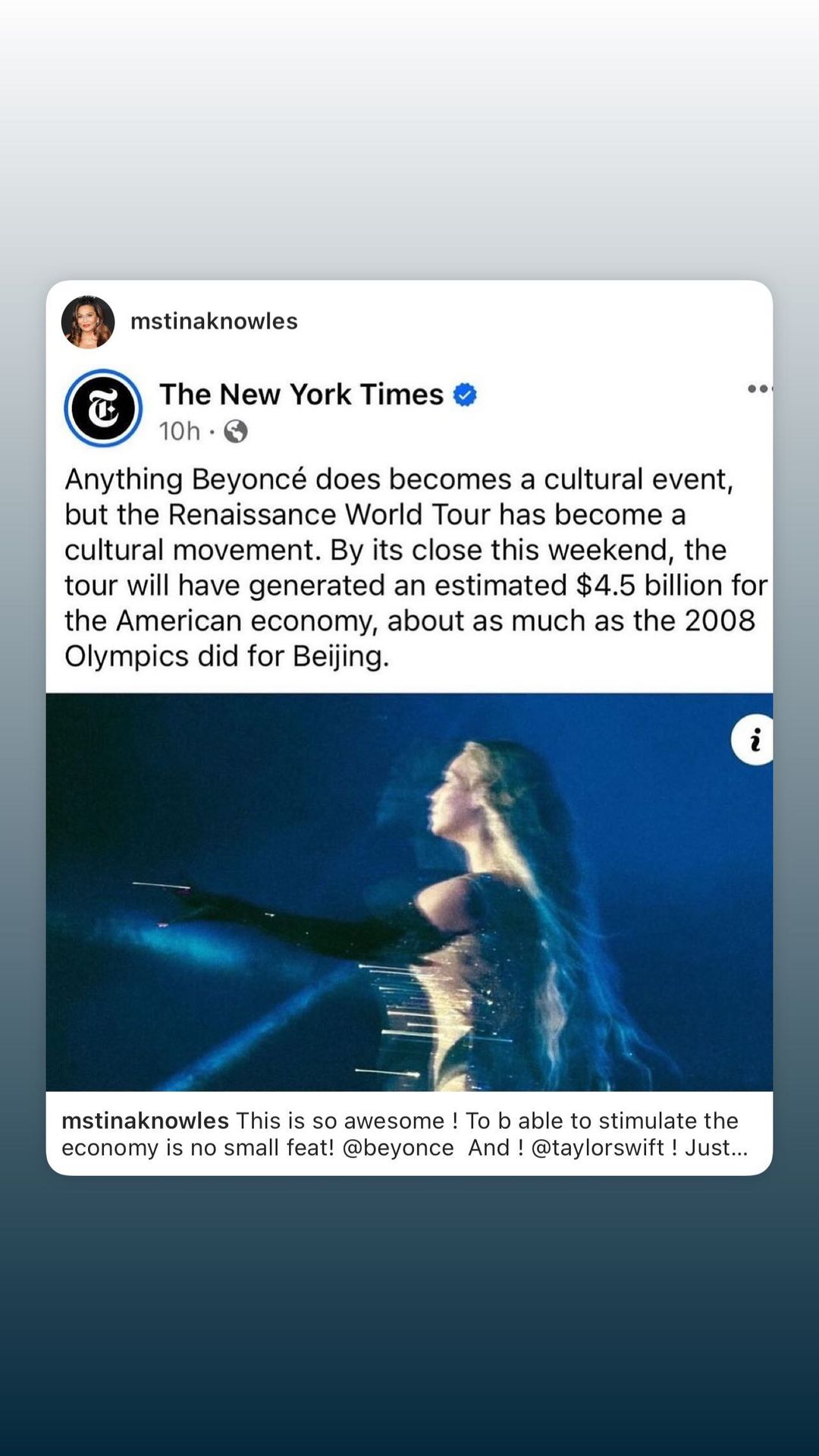The image size is (819, 1456).
Task: Open the Beyoncé concert photo
Action: click(409, 892)
